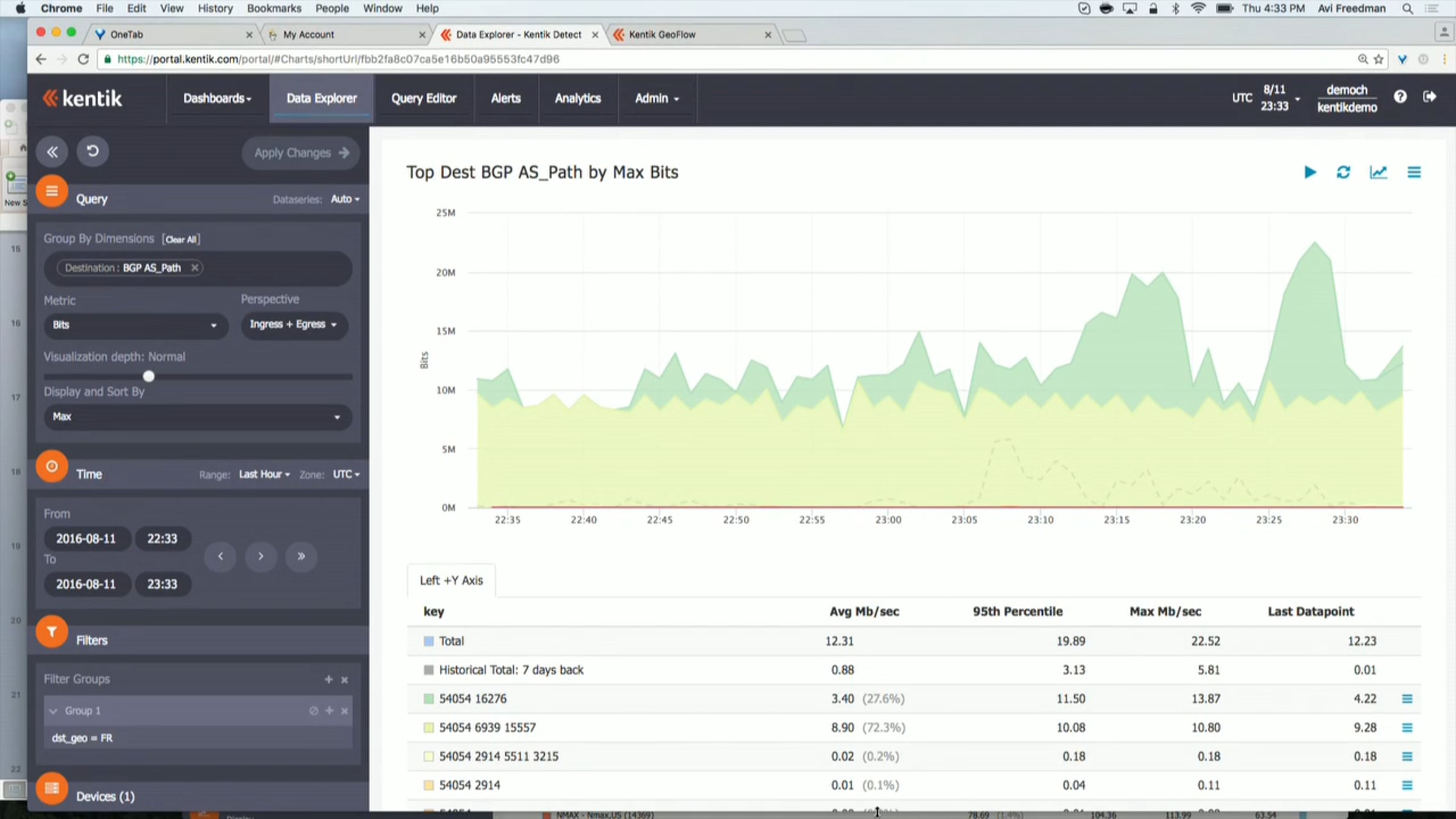The image size is (1456, 819).
Task: Open the Dashboards menu
Action: click(217, 98)
